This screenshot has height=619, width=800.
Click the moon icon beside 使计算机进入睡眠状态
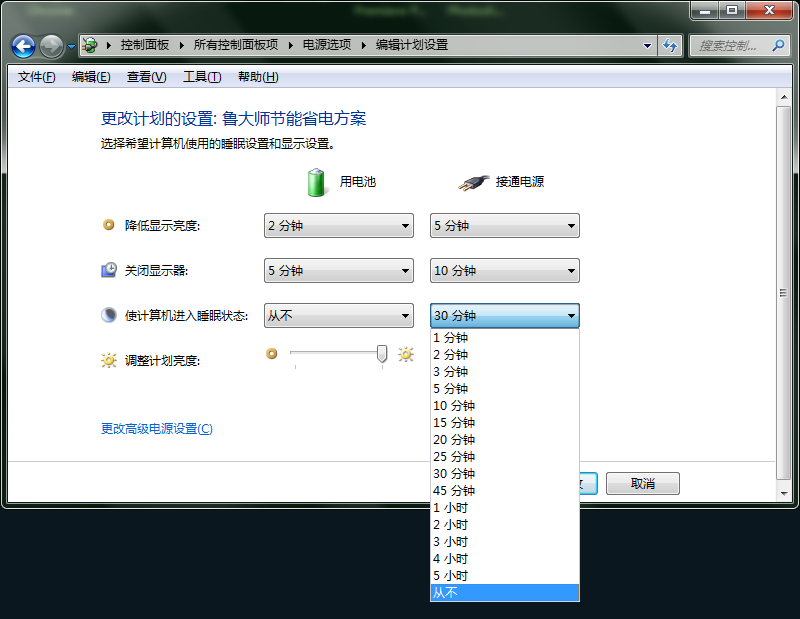click(108, 315)
